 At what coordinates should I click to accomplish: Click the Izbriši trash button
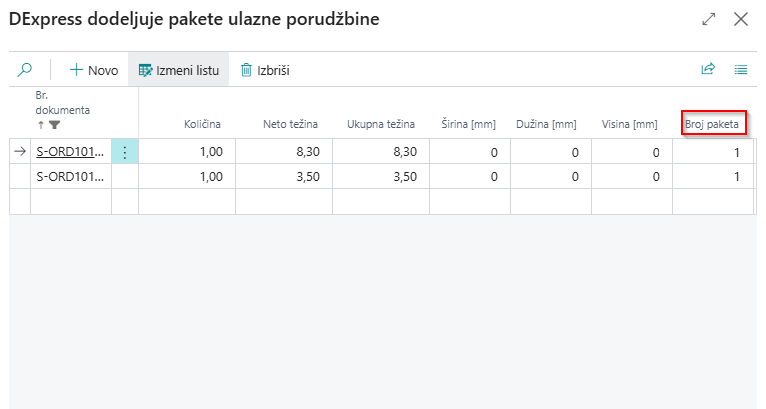coord(265,70)
